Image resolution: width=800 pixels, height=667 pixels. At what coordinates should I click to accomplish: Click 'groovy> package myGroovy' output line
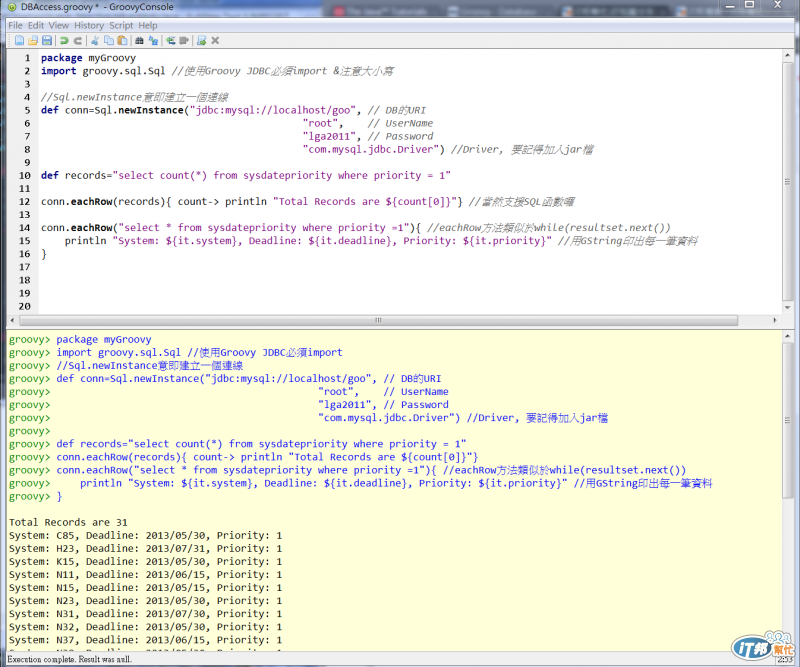(x=80, y=339)
